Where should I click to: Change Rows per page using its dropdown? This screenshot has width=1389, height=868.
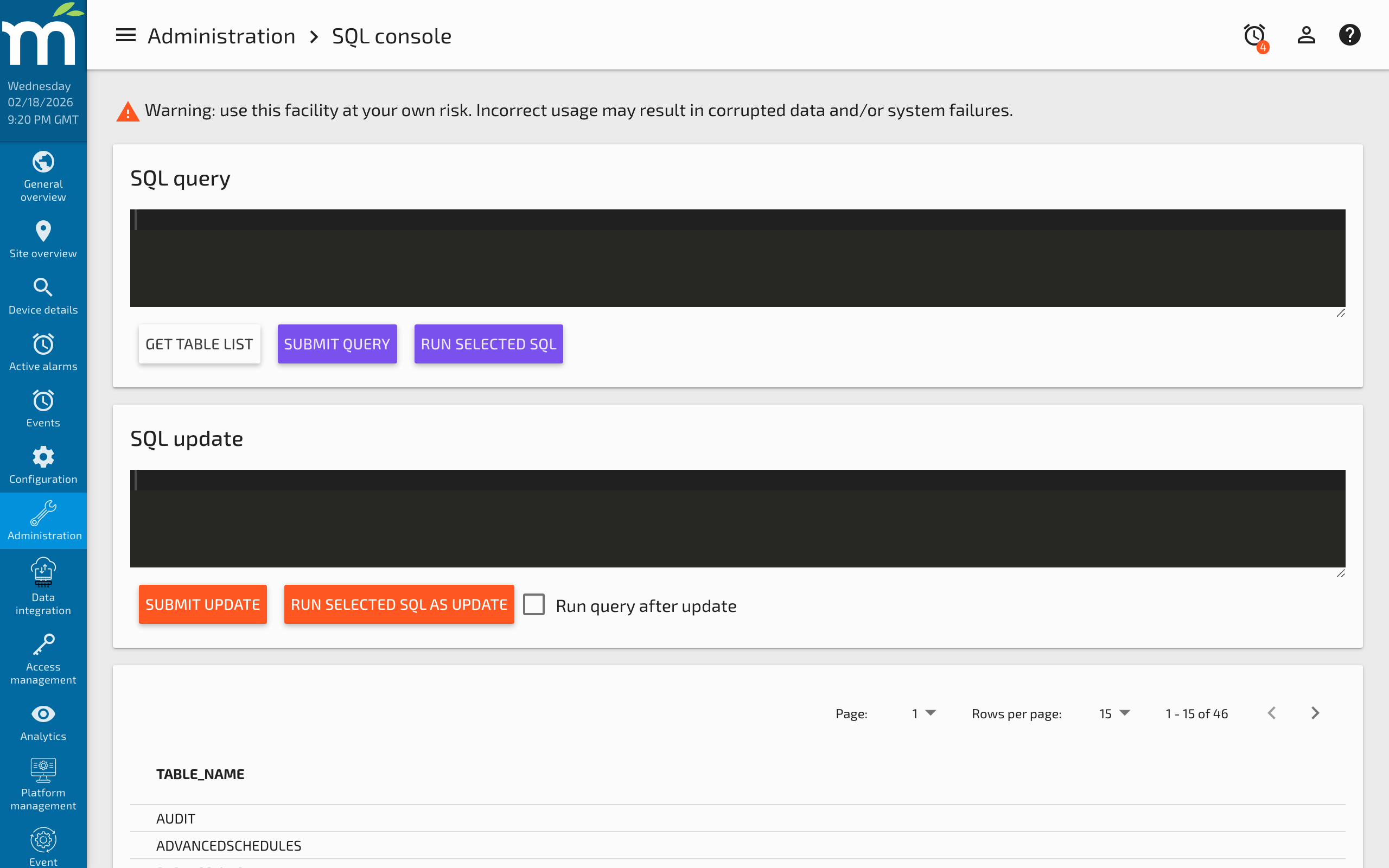(1113, 713)
